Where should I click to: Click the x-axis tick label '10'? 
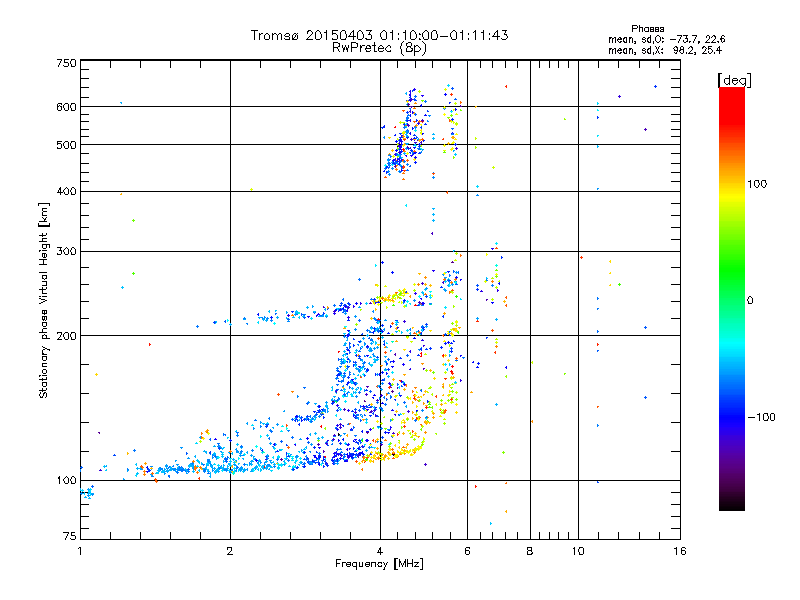(x=578, y=551)
